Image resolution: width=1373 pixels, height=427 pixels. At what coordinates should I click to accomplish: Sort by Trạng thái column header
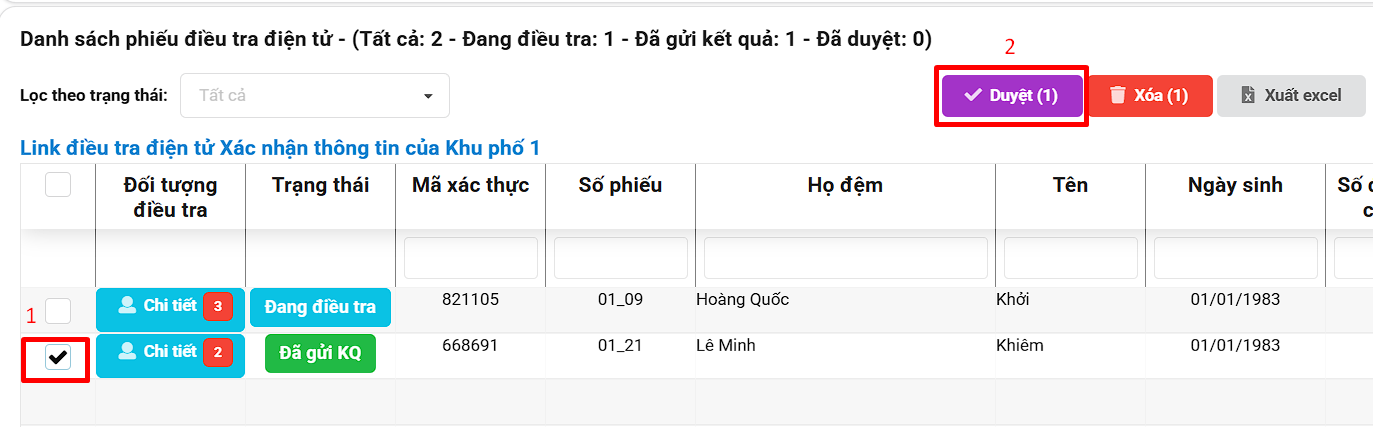[x=320, y=185]
